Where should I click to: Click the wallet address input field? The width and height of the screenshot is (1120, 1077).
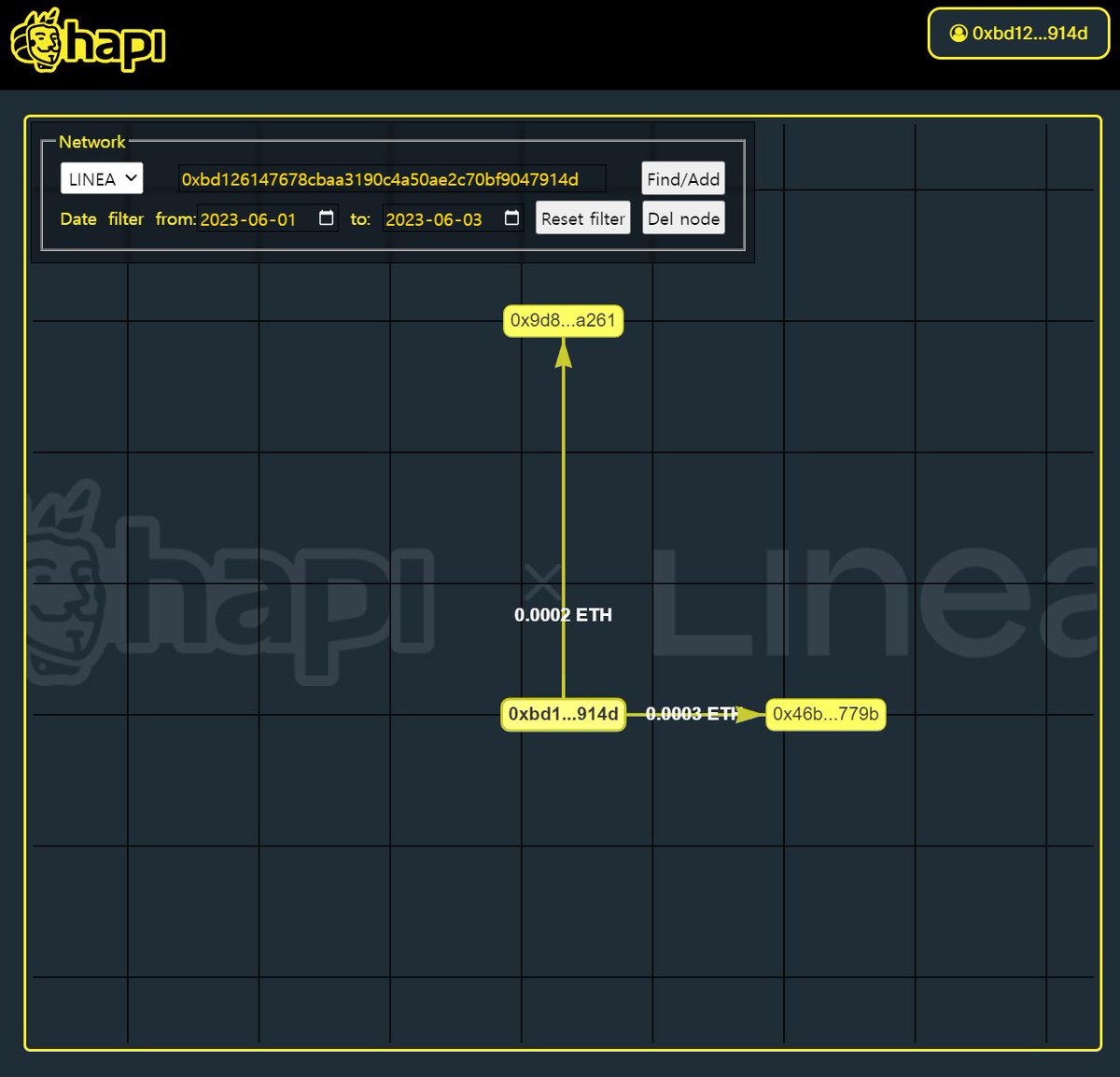coord(392,178)
